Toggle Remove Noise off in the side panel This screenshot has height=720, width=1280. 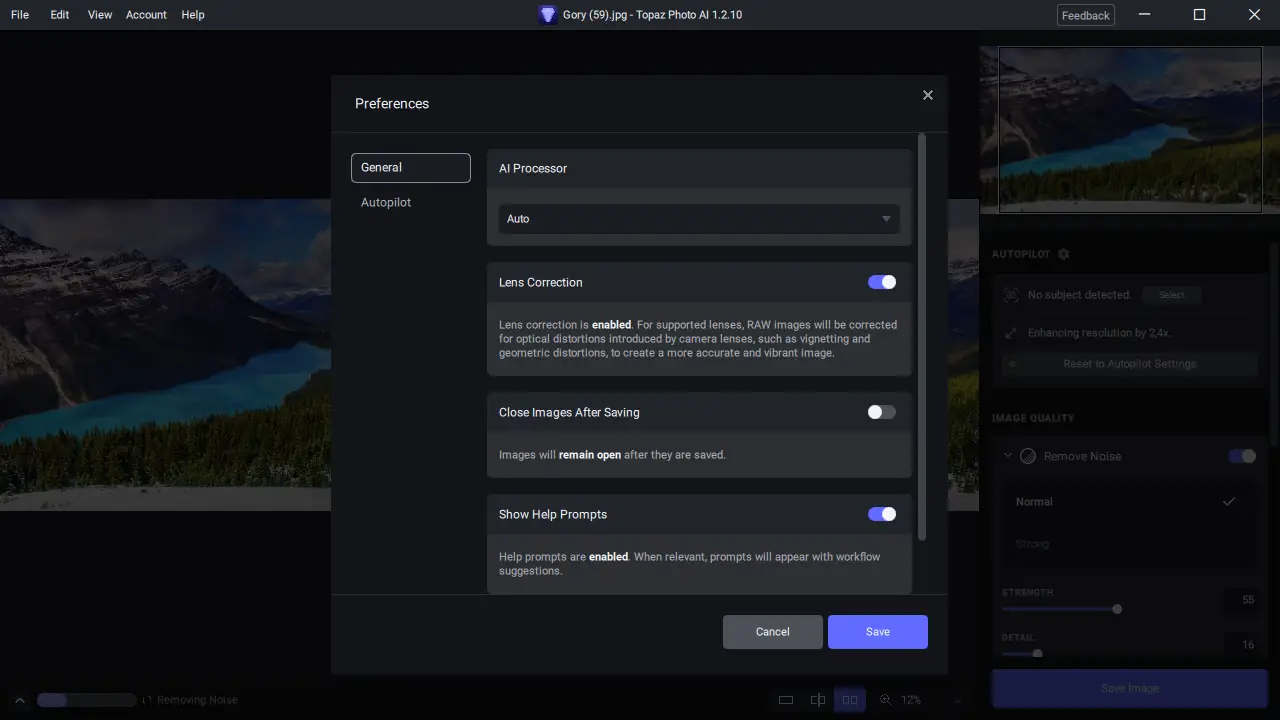pos(1242,456)
